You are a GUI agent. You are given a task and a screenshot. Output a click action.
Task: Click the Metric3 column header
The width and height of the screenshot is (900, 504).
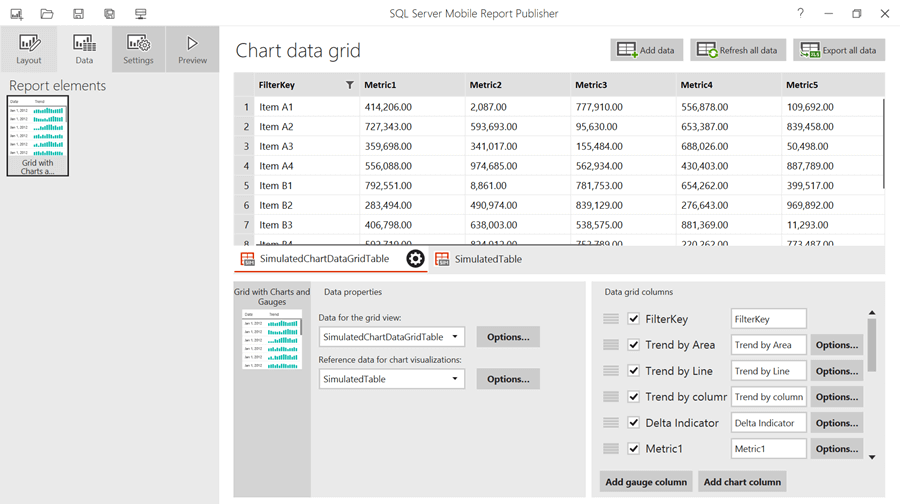pyautogui.click(x=623, y=85)
